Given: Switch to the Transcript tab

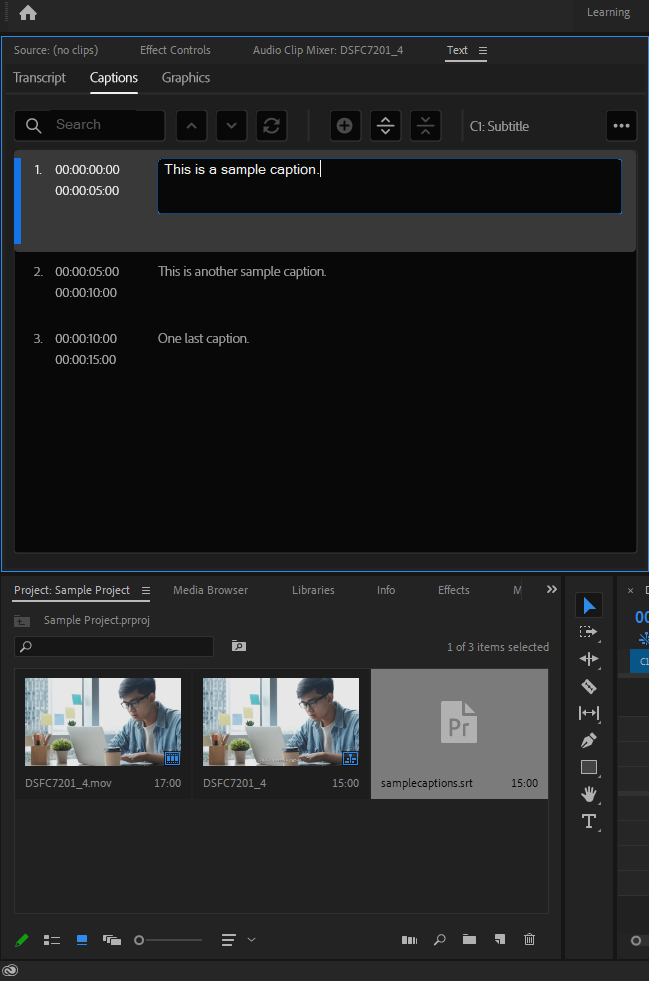Looking at the screenshot, I should [x=39, y=78].
